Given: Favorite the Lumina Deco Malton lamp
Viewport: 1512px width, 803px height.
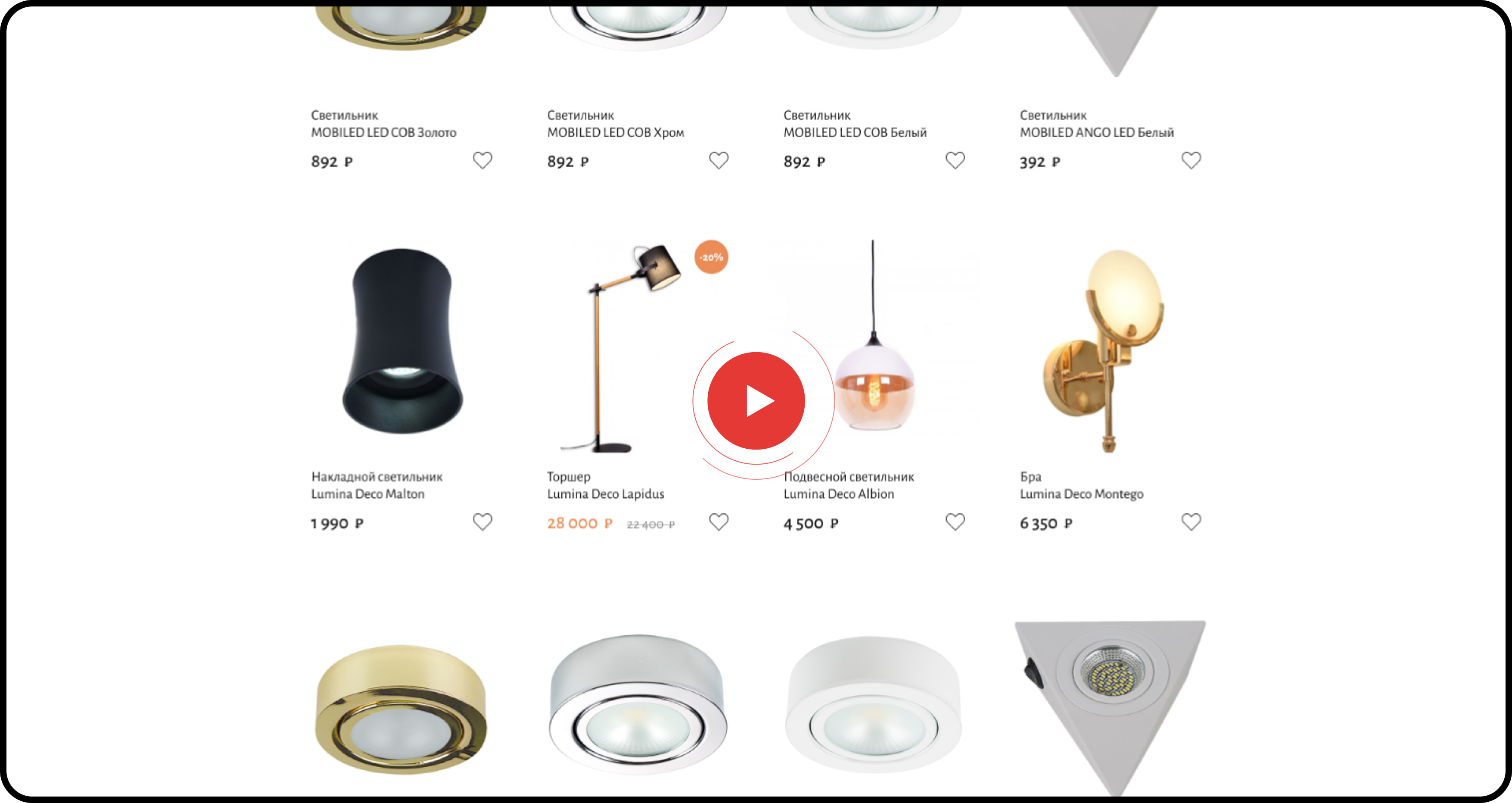Looking at the screenshot, I should (482, 522).
